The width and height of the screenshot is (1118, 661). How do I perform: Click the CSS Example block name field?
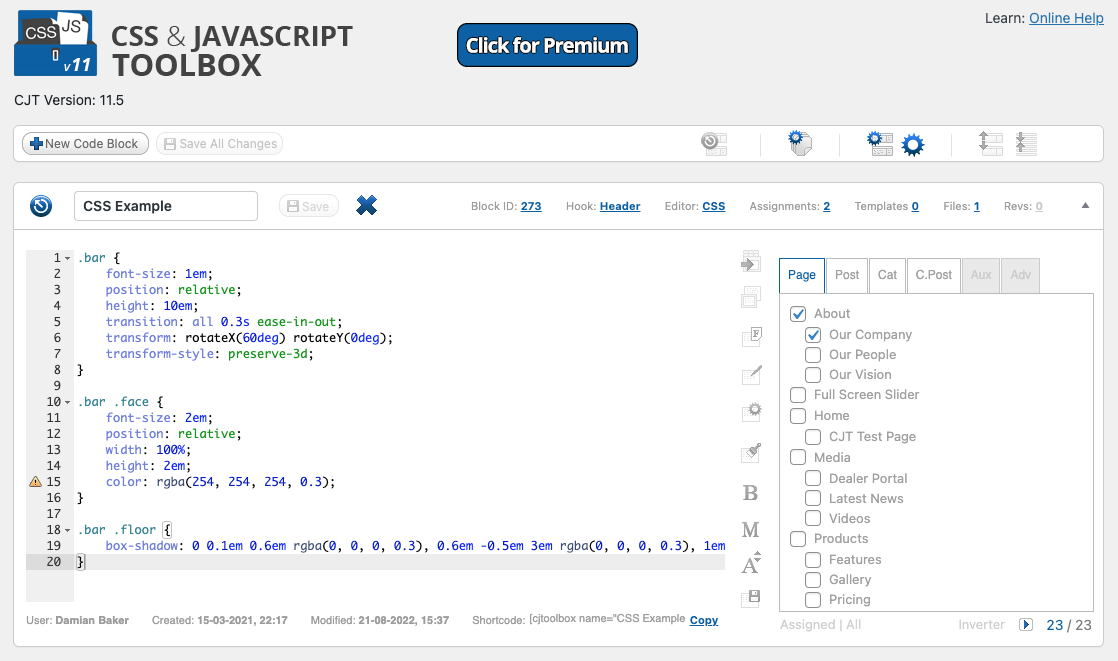[165, 206]
